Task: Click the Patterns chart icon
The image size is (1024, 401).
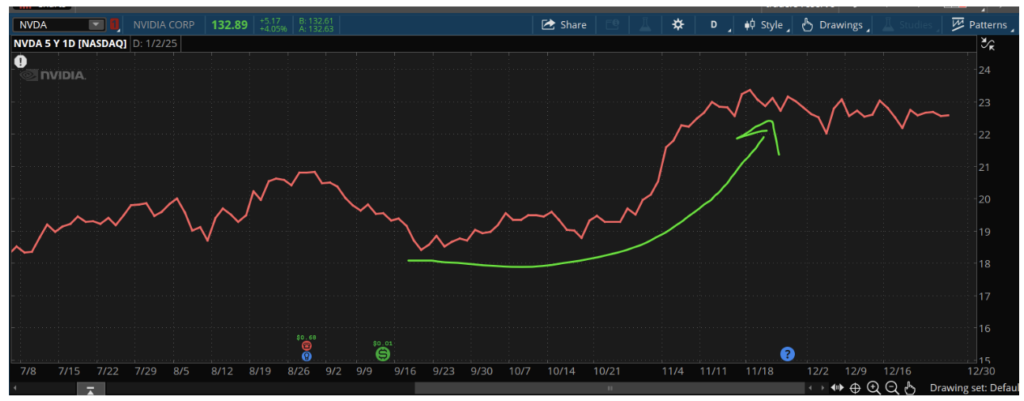Action: 958,25
